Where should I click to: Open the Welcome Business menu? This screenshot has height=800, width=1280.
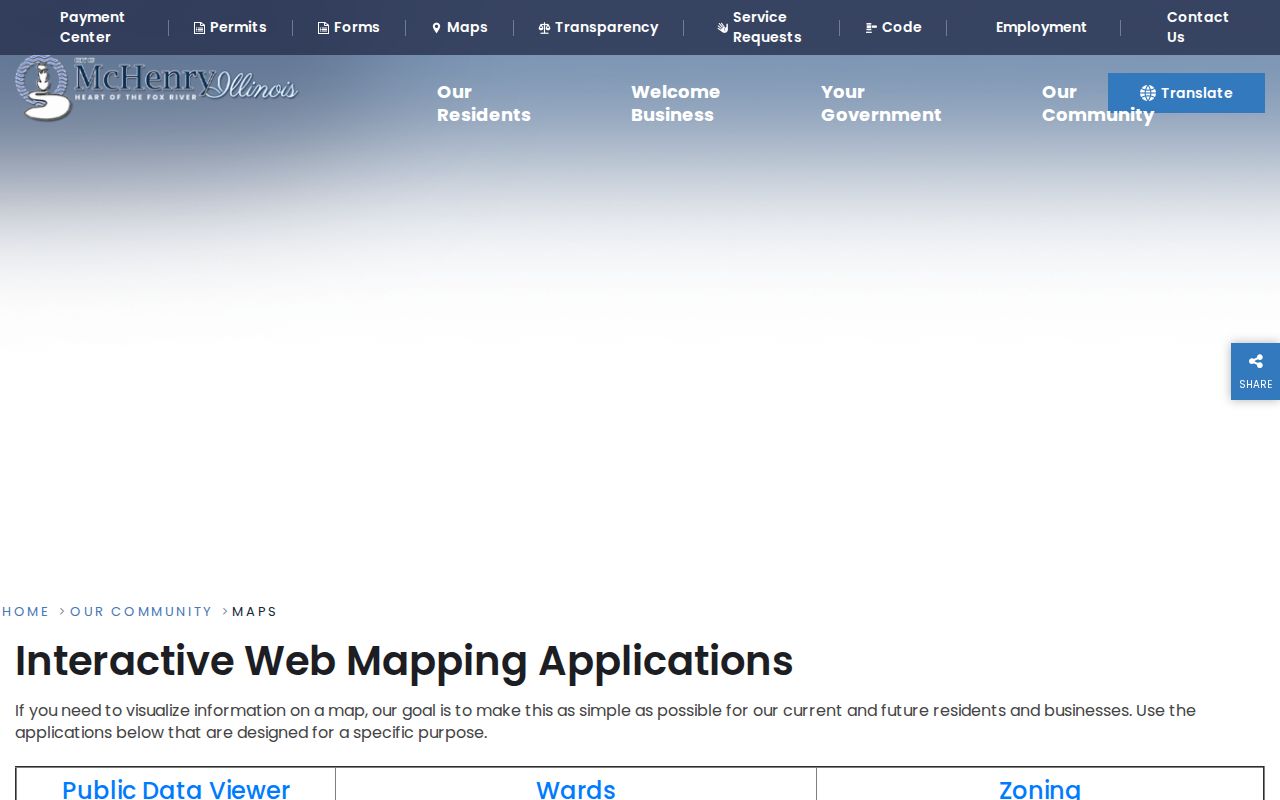click(676, 103)
